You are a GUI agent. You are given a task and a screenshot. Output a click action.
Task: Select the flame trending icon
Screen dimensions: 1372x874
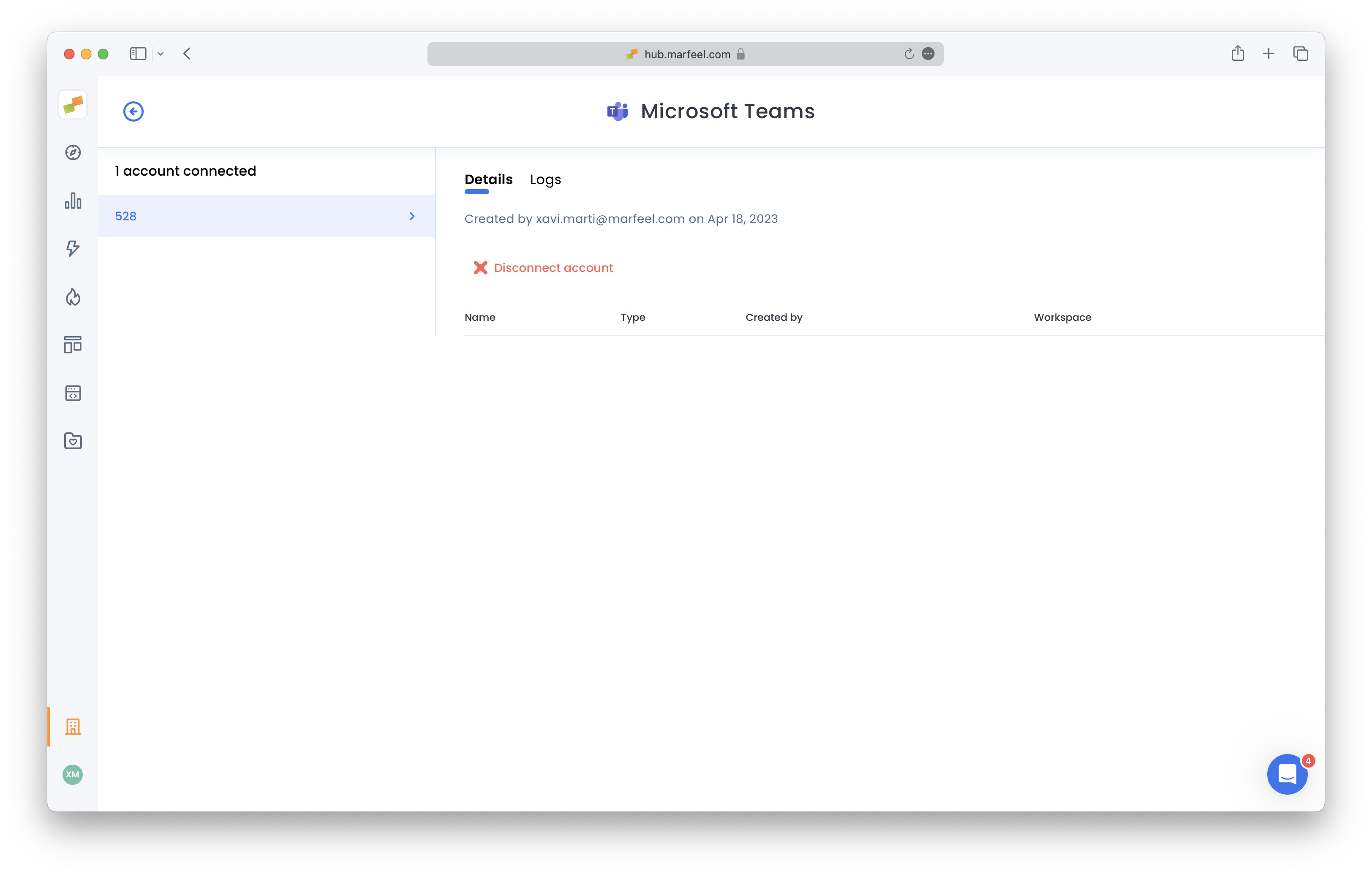click(72, 297)
